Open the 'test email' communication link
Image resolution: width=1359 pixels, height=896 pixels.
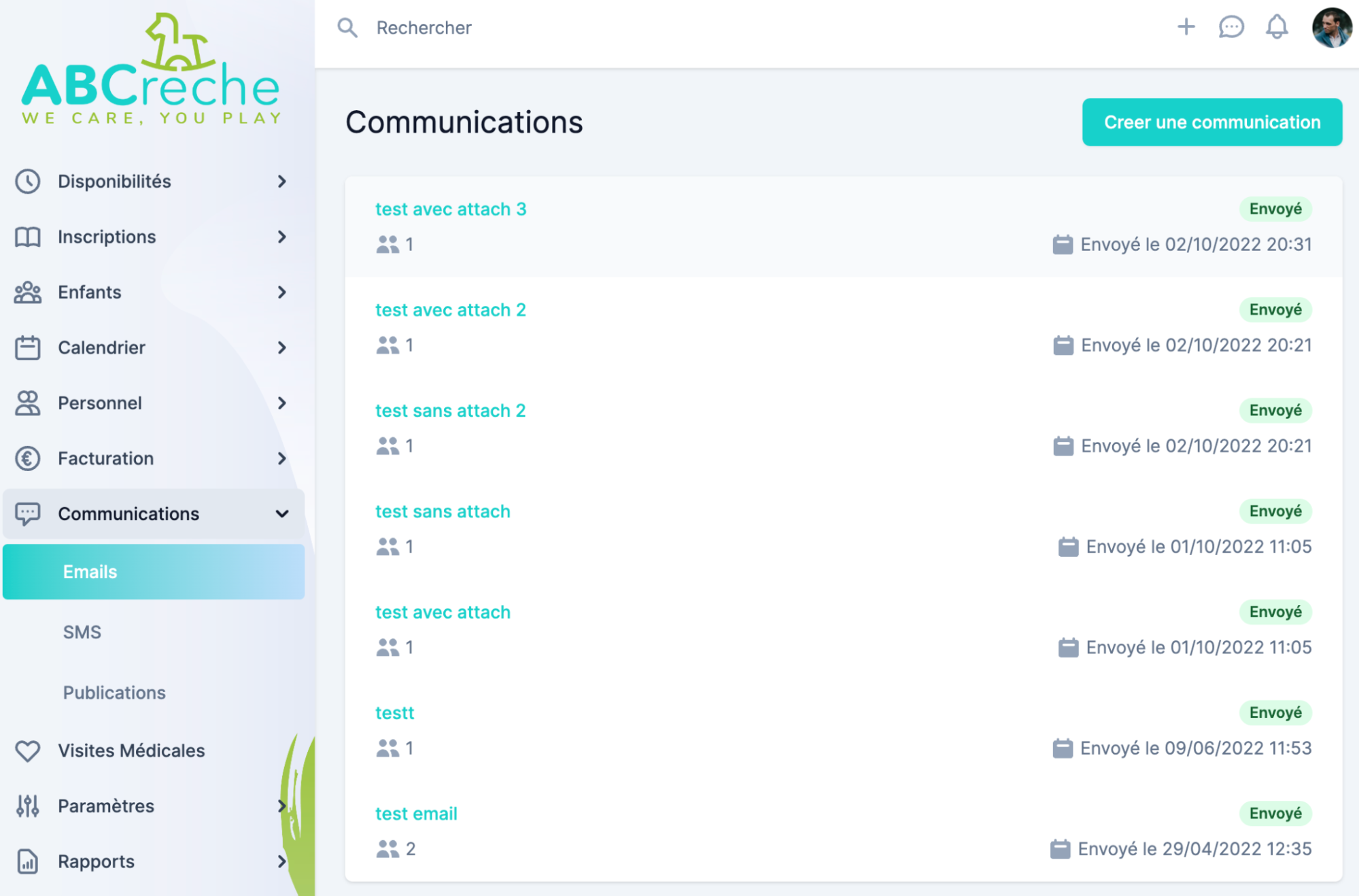[416, 814]
